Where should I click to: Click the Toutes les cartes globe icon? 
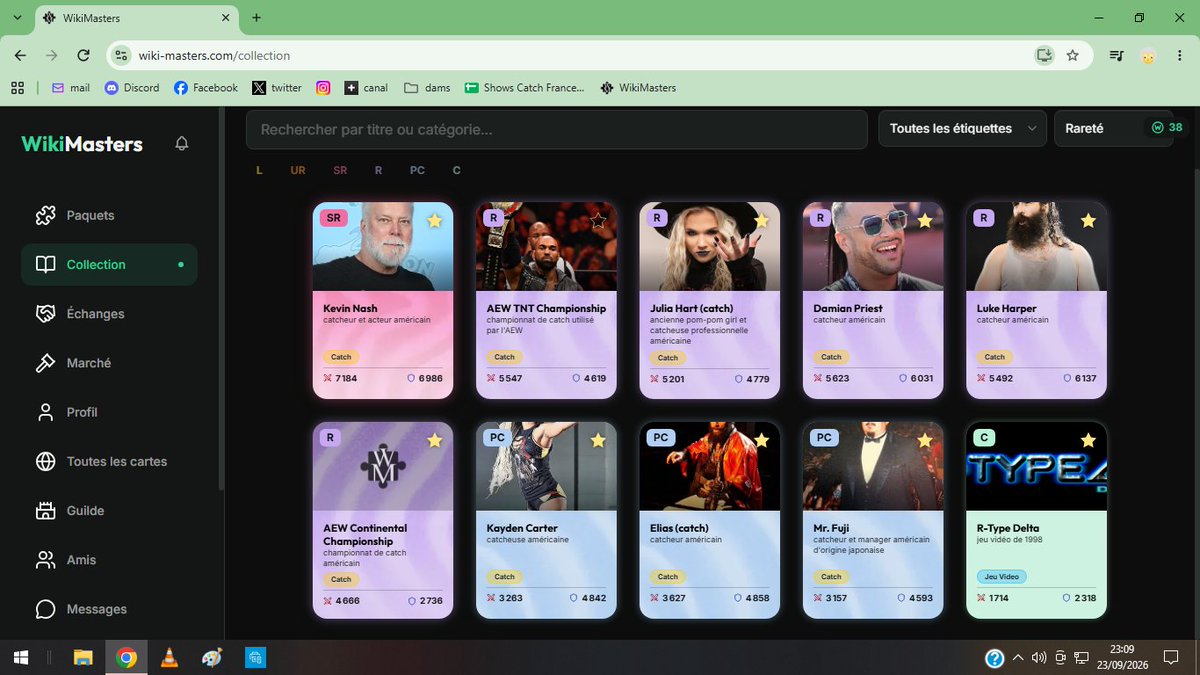point(45,461)
